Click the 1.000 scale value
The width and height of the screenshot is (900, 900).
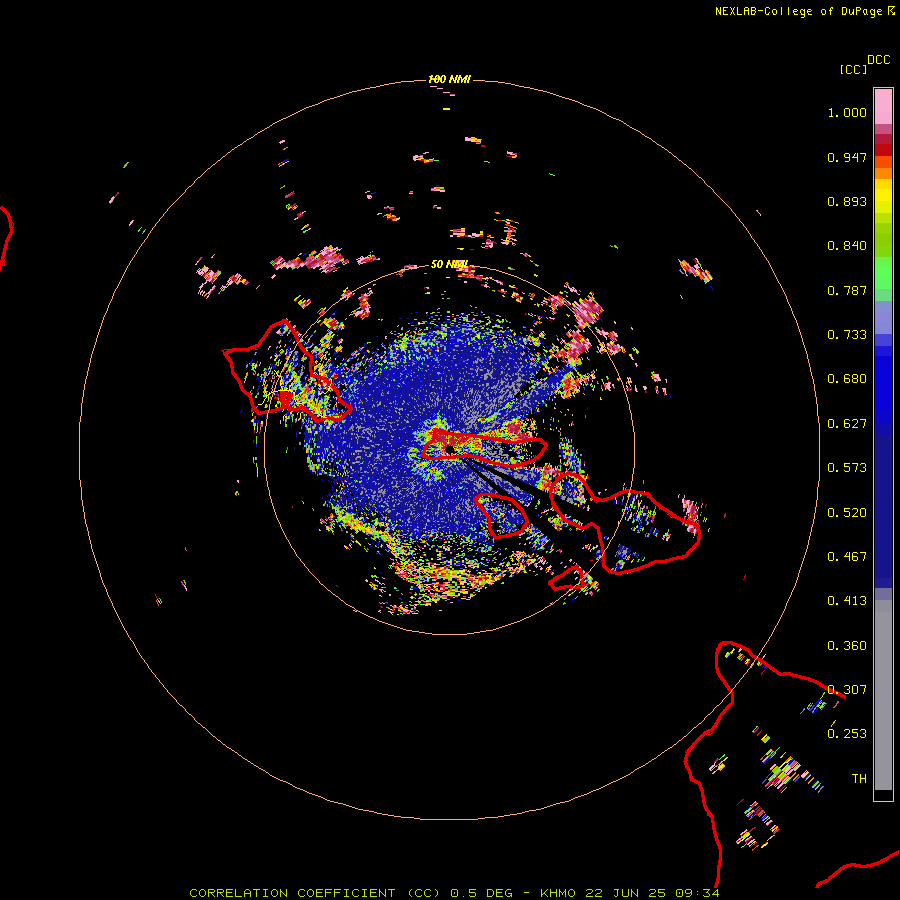tap(847, 112)
